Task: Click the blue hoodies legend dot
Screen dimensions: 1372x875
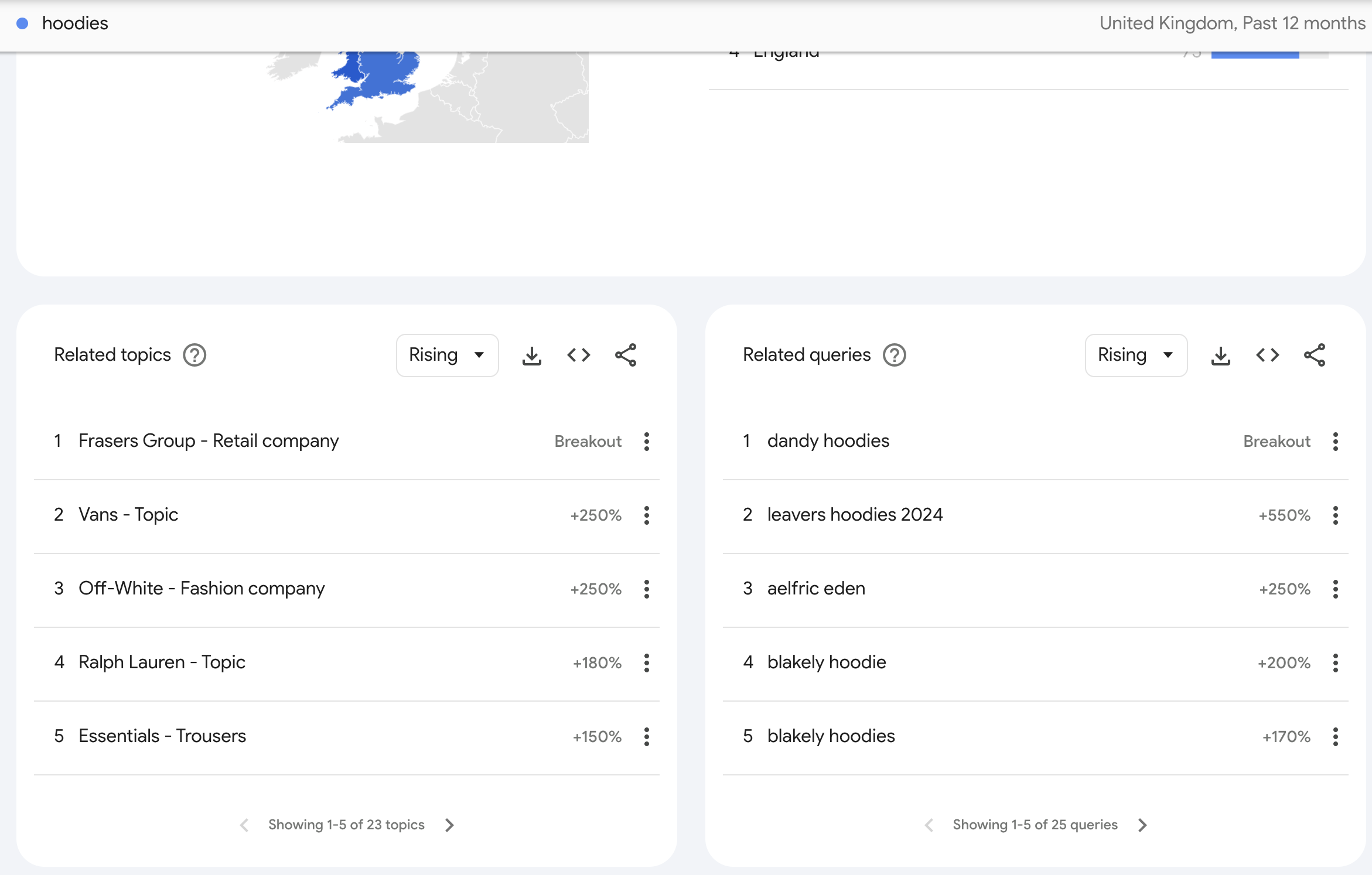Action: 22,23
